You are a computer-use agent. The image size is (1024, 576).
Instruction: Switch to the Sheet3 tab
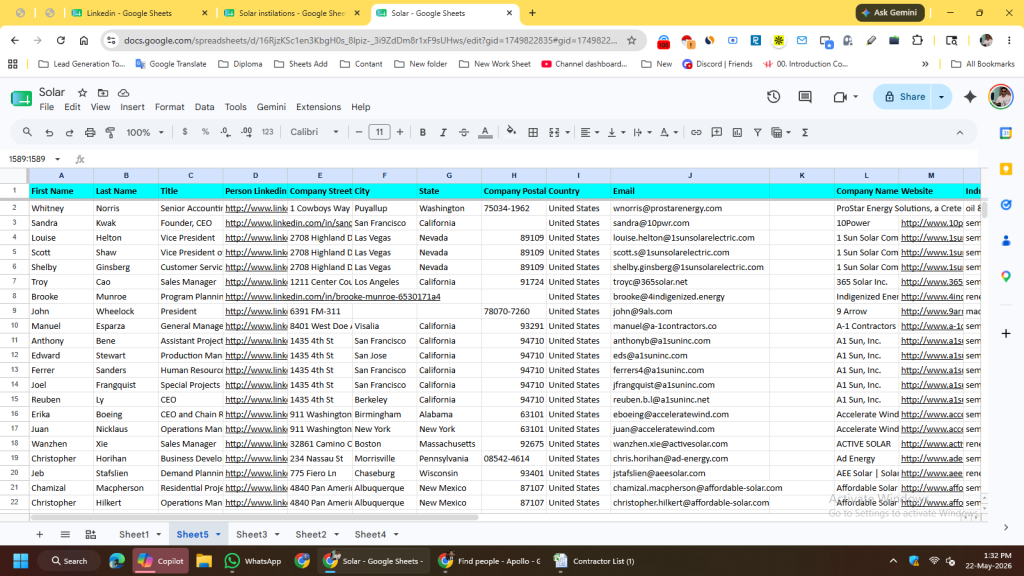[251, 534]
